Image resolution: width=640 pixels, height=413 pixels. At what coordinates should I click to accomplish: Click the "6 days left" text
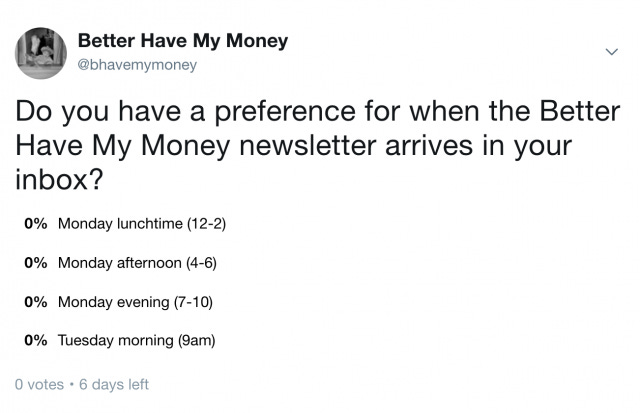pos(113,384)
